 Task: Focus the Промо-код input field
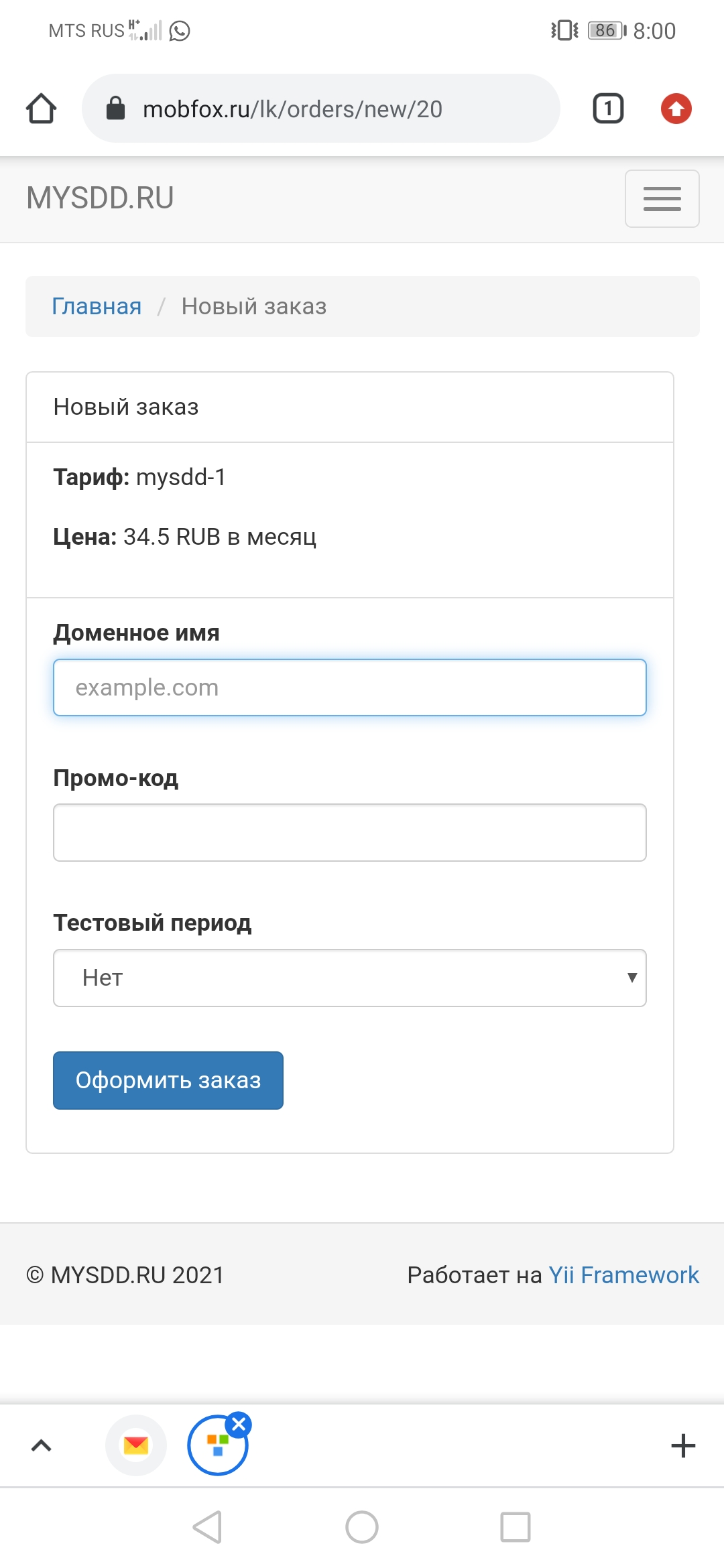tap(349, 833)
